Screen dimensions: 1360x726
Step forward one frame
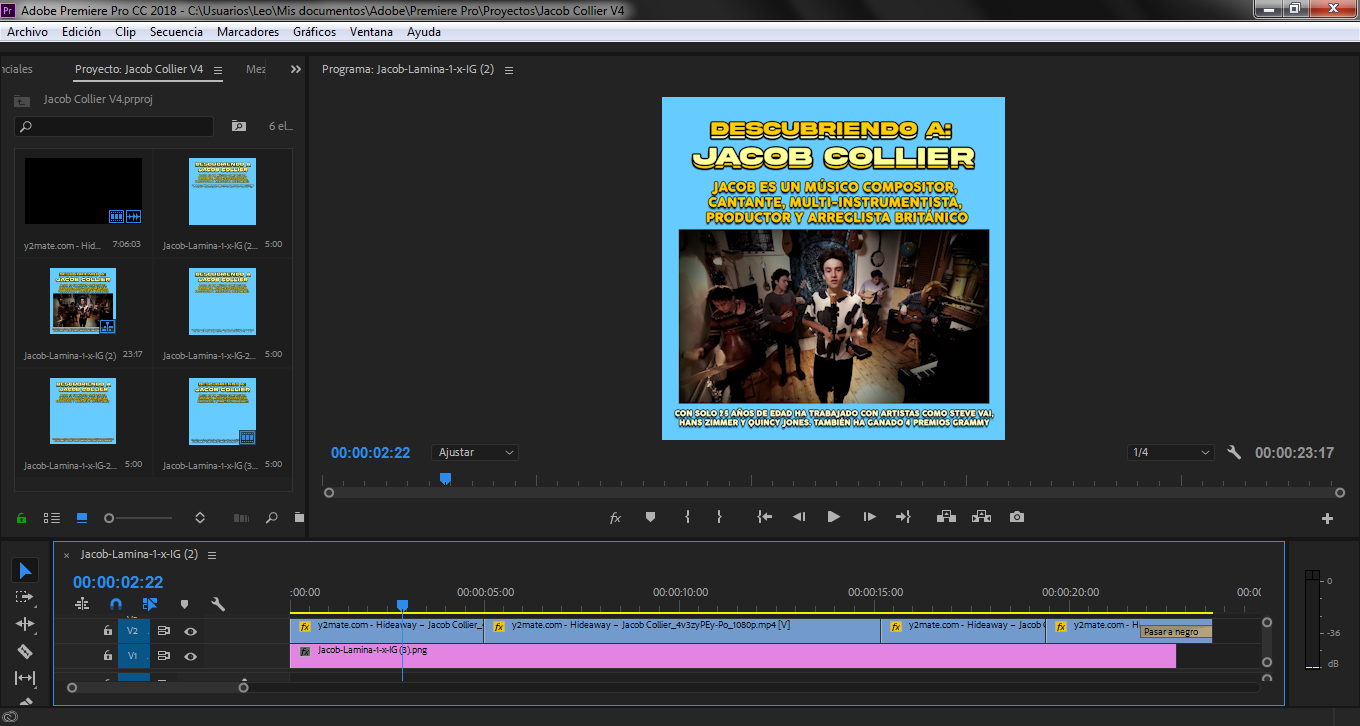coord(869,517)
